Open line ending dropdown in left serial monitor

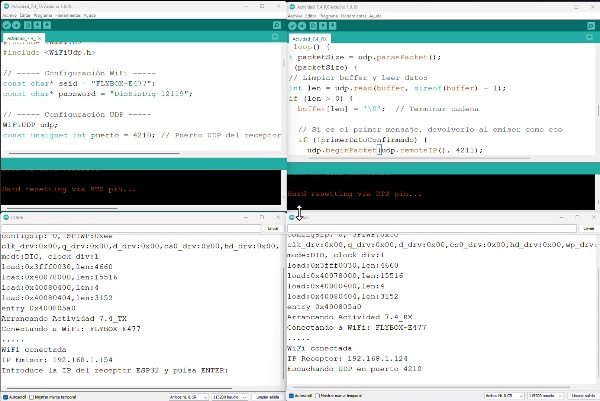(x=185, y=396)
